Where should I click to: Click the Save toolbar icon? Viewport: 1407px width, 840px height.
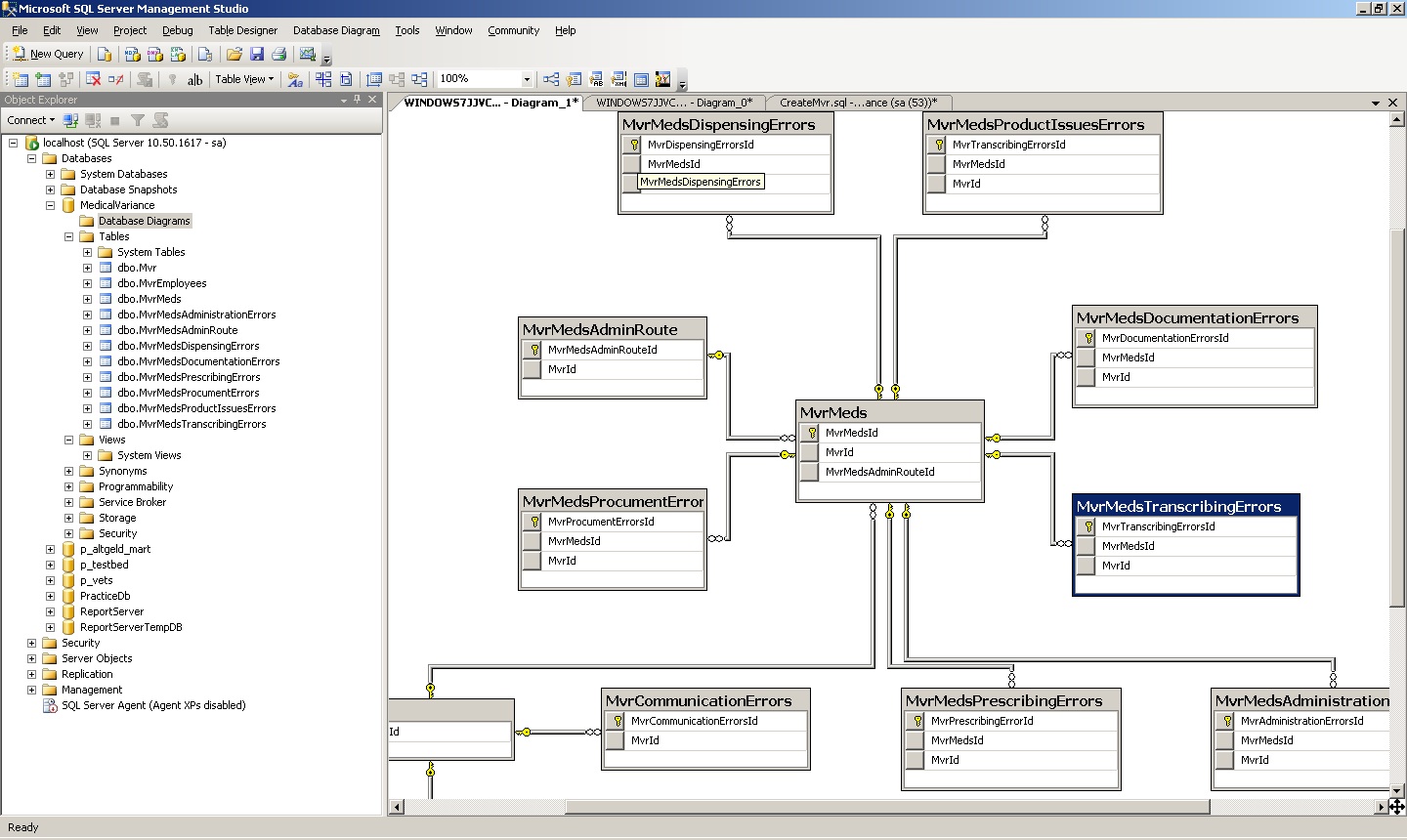(256, 54)
